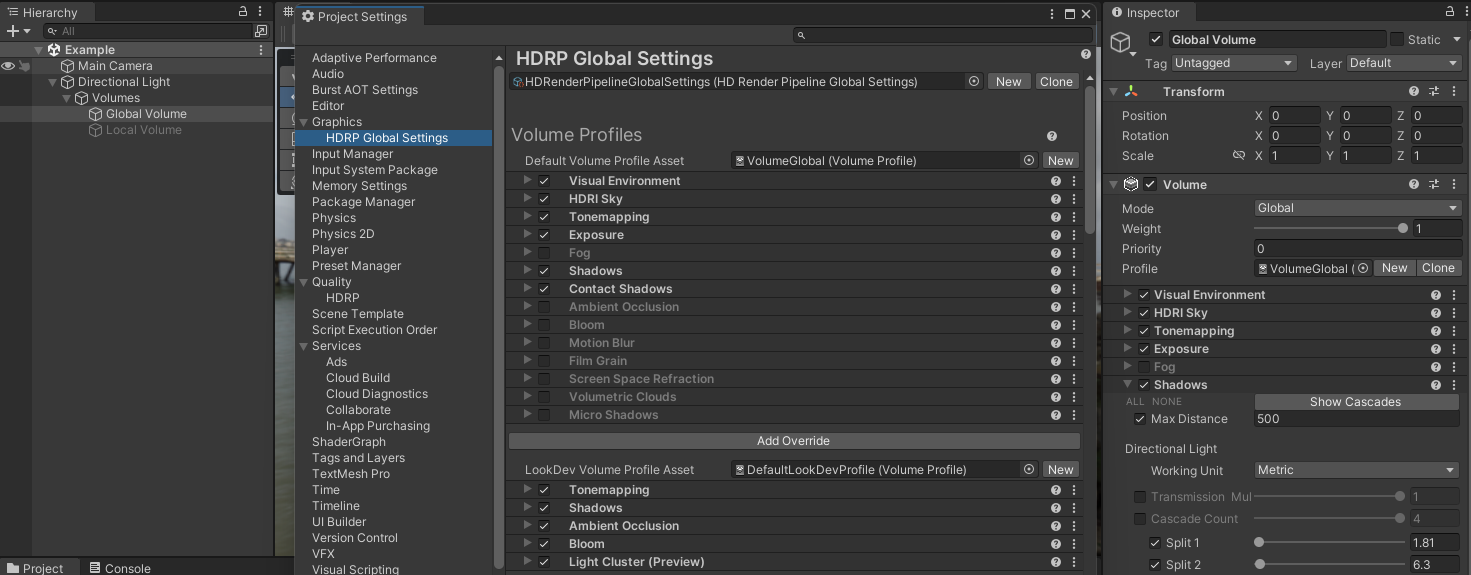The image size is (1471, 575).
Task: Adjust the Split 2 slider
Action: point(1331,565)
